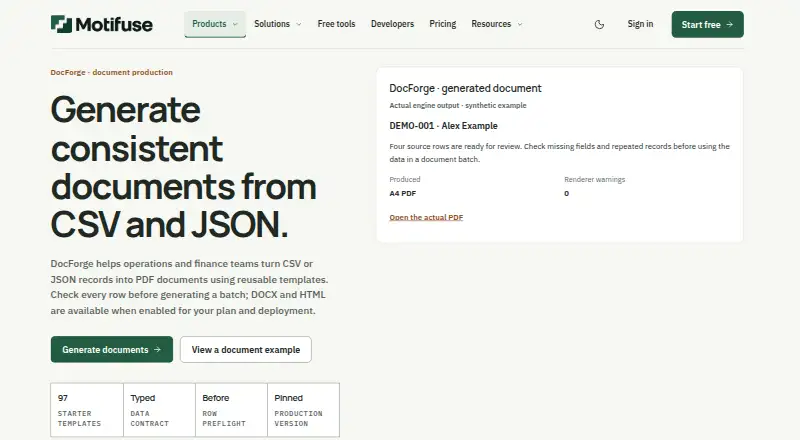Expand the Resources menu
Image resolution: width=800 pixels, height=440 pixels.
click(x=496, y=24)
